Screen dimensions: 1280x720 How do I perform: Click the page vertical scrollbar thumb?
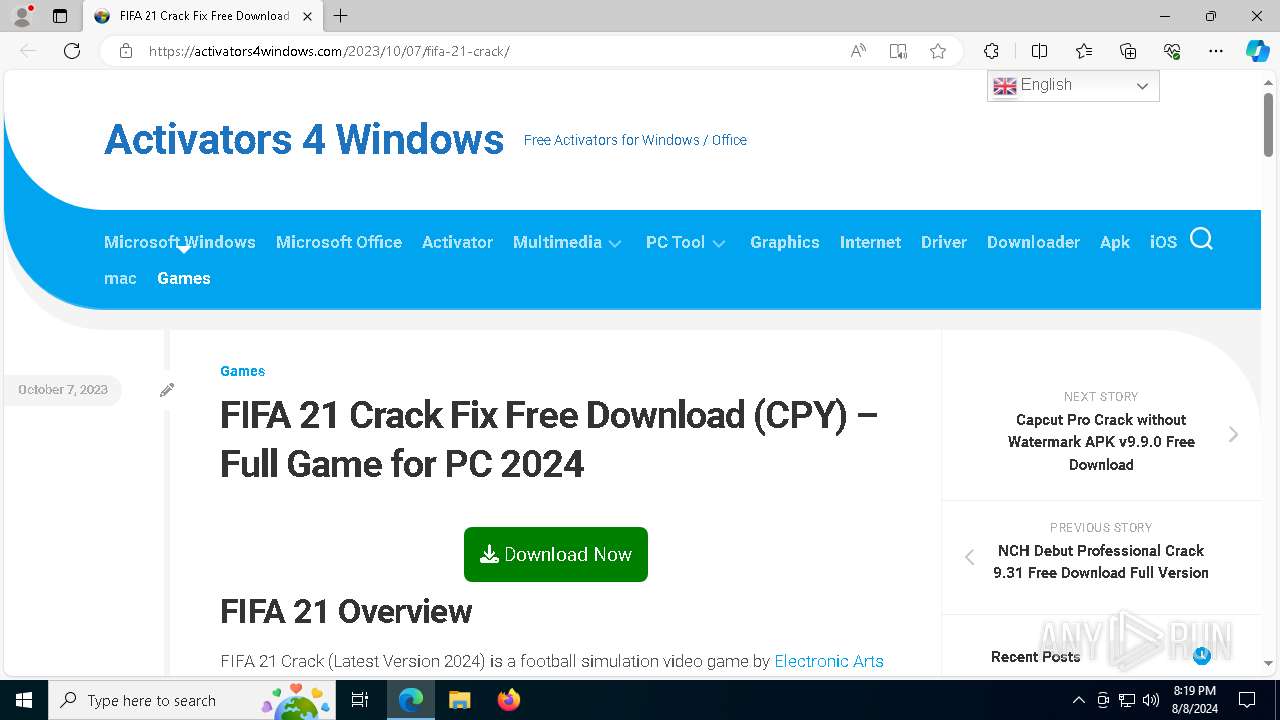[1268, 124]
